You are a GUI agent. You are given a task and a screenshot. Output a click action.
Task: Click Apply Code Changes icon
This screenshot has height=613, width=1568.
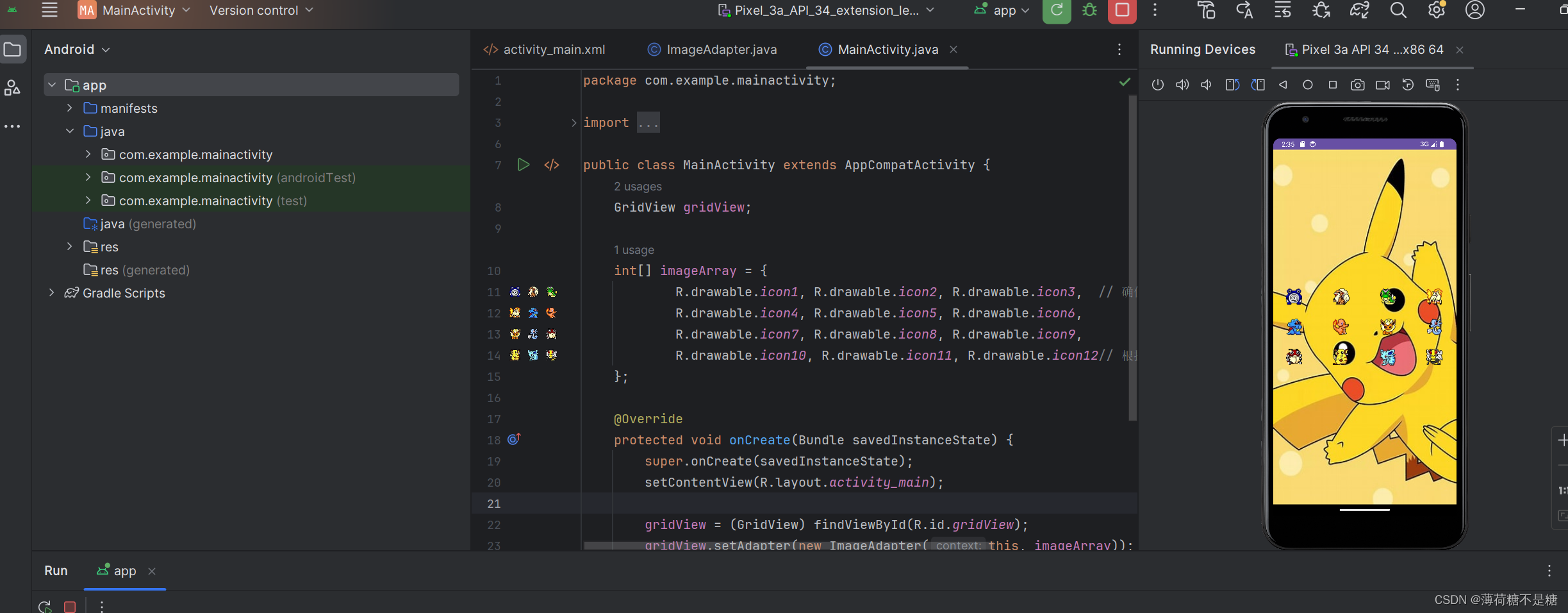pos(1282,10)
